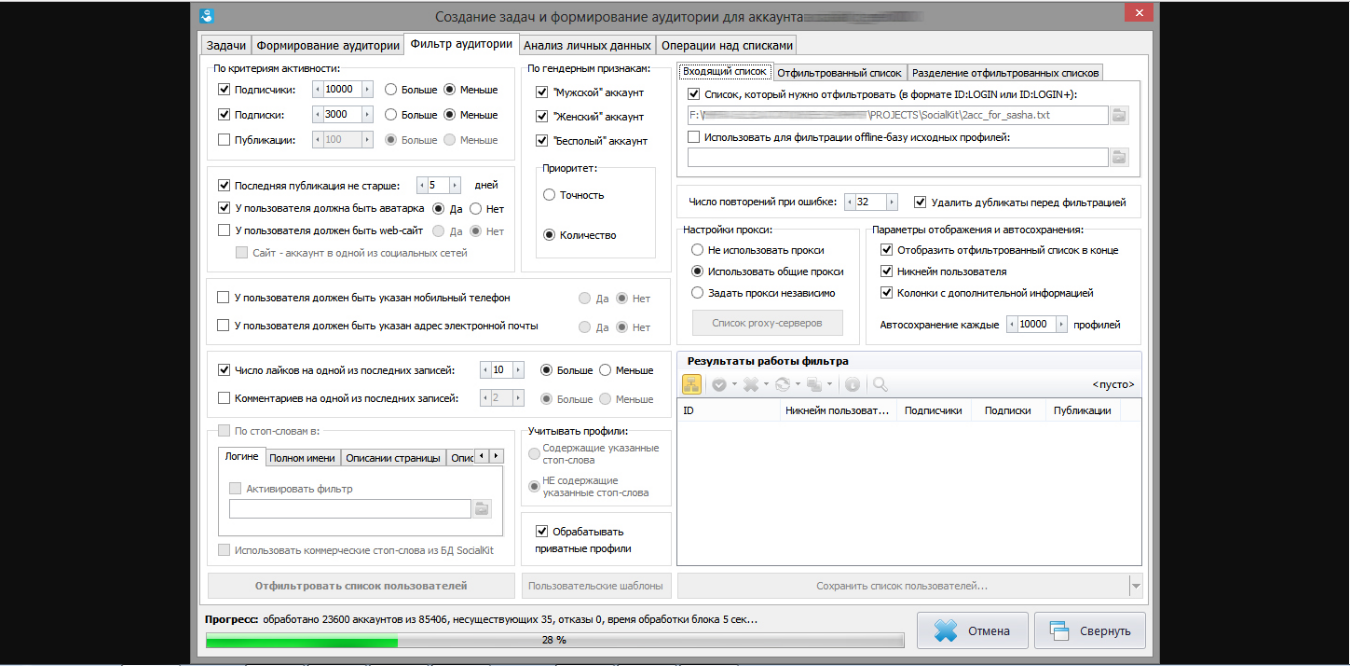Click the delete X icon in results toolbar

point(751,384)
